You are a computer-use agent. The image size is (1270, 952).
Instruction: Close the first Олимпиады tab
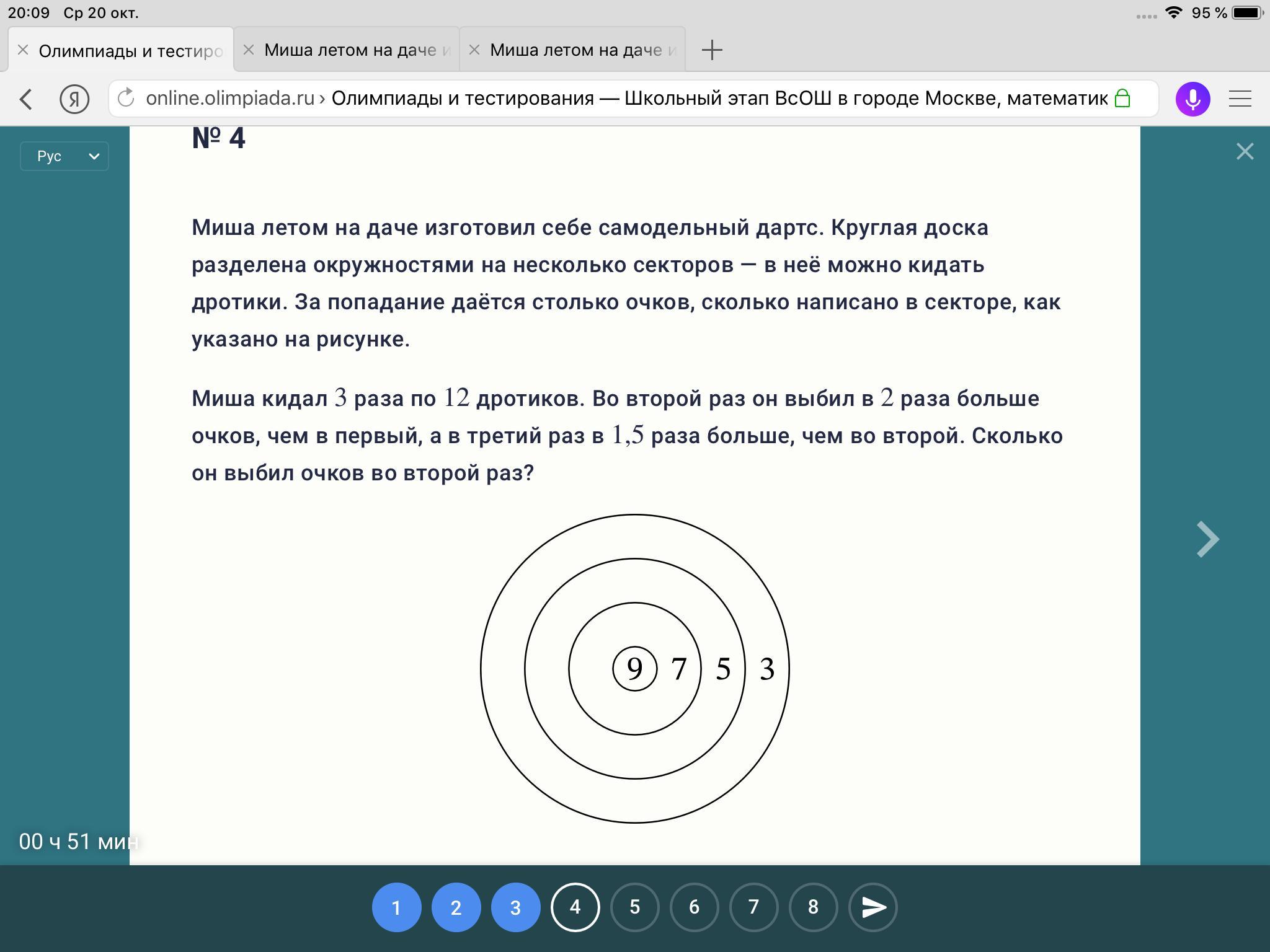(23, 50)
